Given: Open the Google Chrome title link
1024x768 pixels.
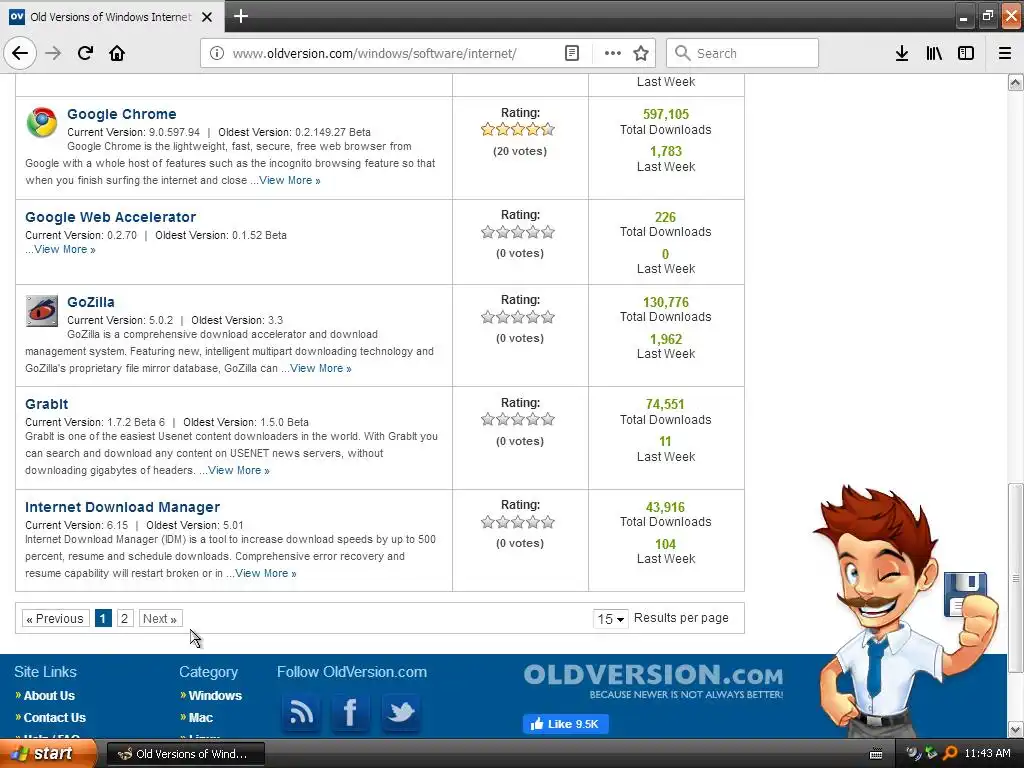Looking at the screenshot, I should [121, 114].
